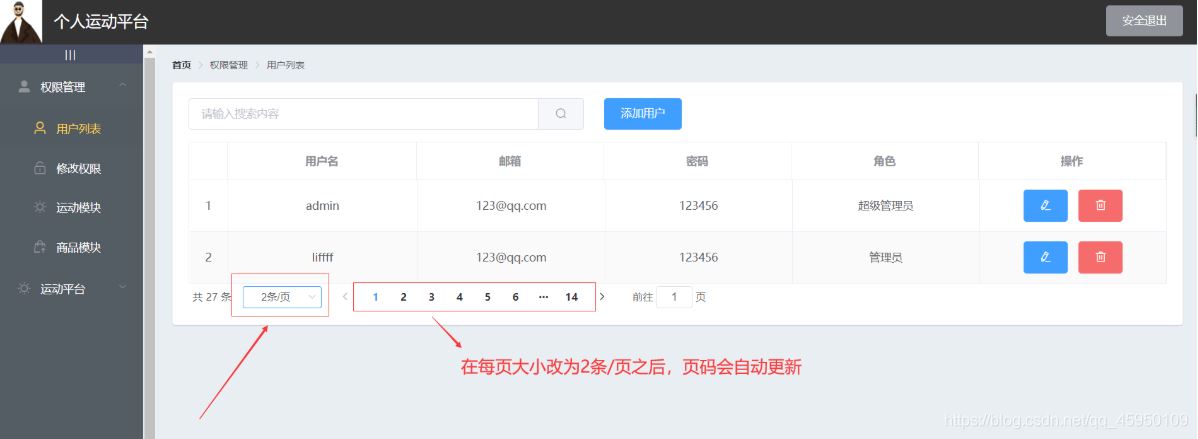
Task: Click the 共 27 条 total count text
Action: (212, 297)
